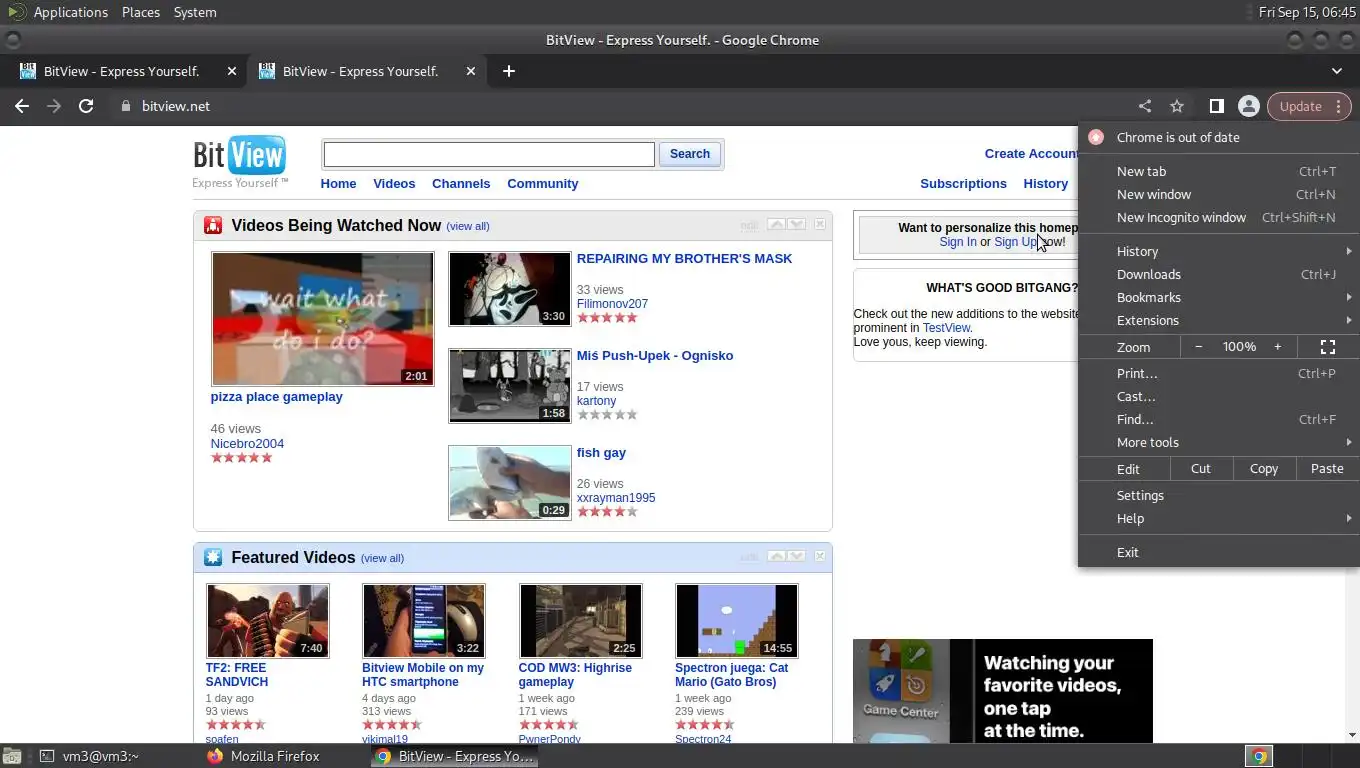Move Featured Videos module down
1360x768 pixels.
click(796, 556)
